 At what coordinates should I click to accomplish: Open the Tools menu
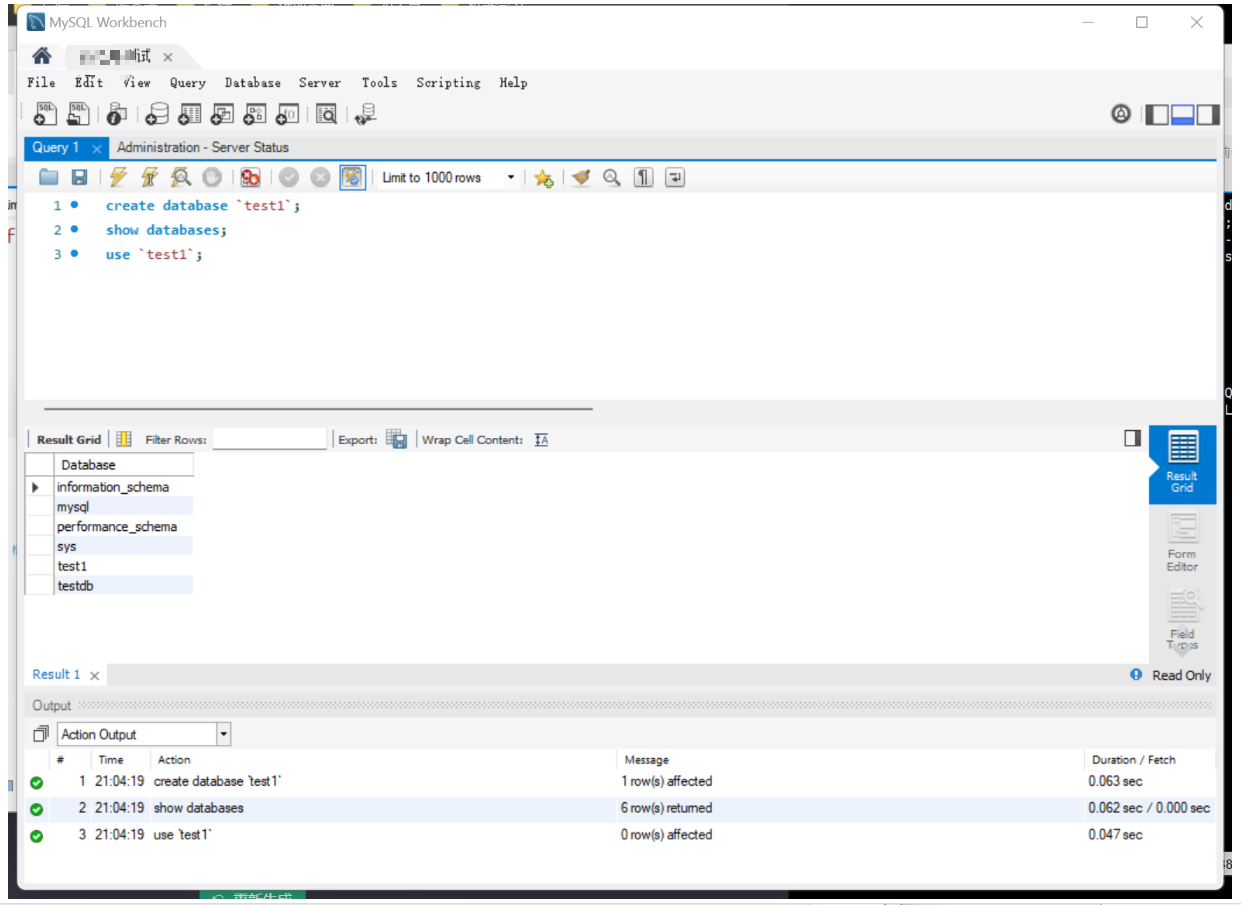point(380,83)
